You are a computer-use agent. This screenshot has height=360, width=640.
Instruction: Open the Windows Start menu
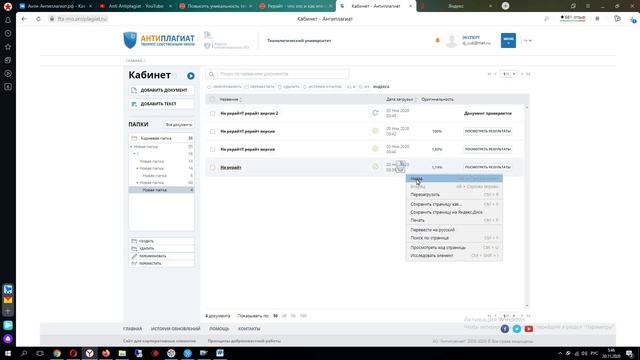(8, 353)
